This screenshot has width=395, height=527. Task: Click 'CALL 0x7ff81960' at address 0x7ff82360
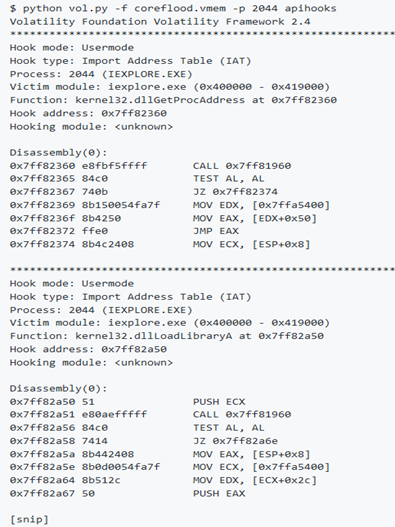(242, 166)
